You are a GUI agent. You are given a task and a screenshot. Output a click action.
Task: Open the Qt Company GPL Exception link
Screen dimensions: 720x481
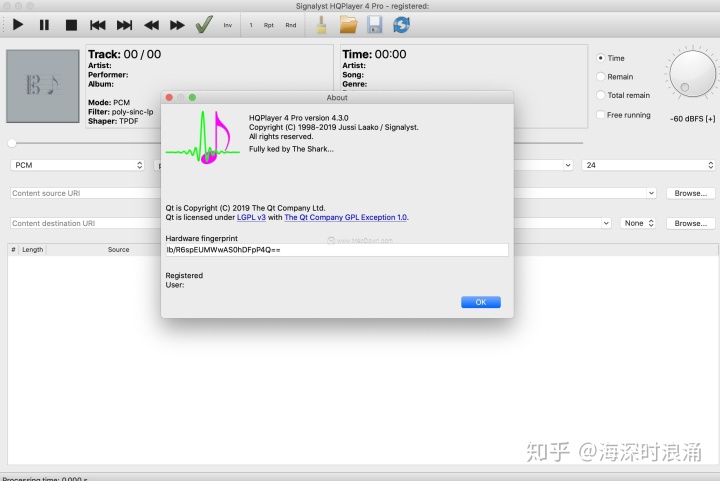[346, 217]
